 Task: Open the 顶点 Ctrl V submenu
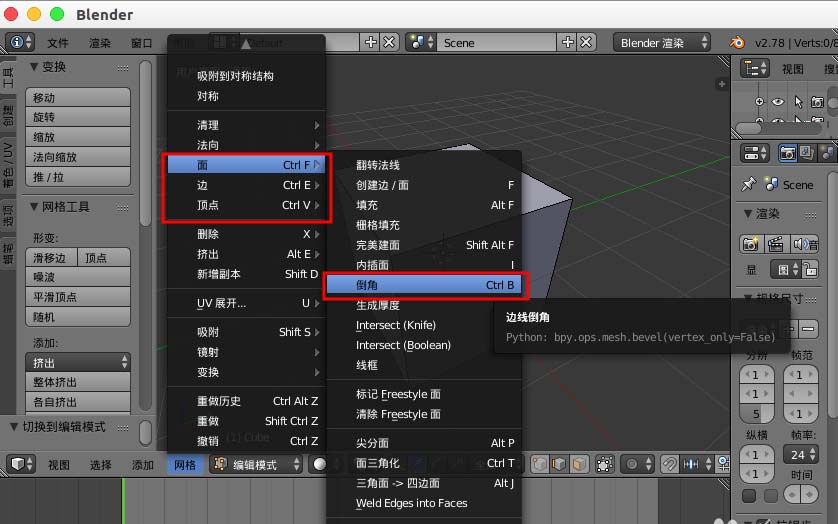tap(247, 205)
